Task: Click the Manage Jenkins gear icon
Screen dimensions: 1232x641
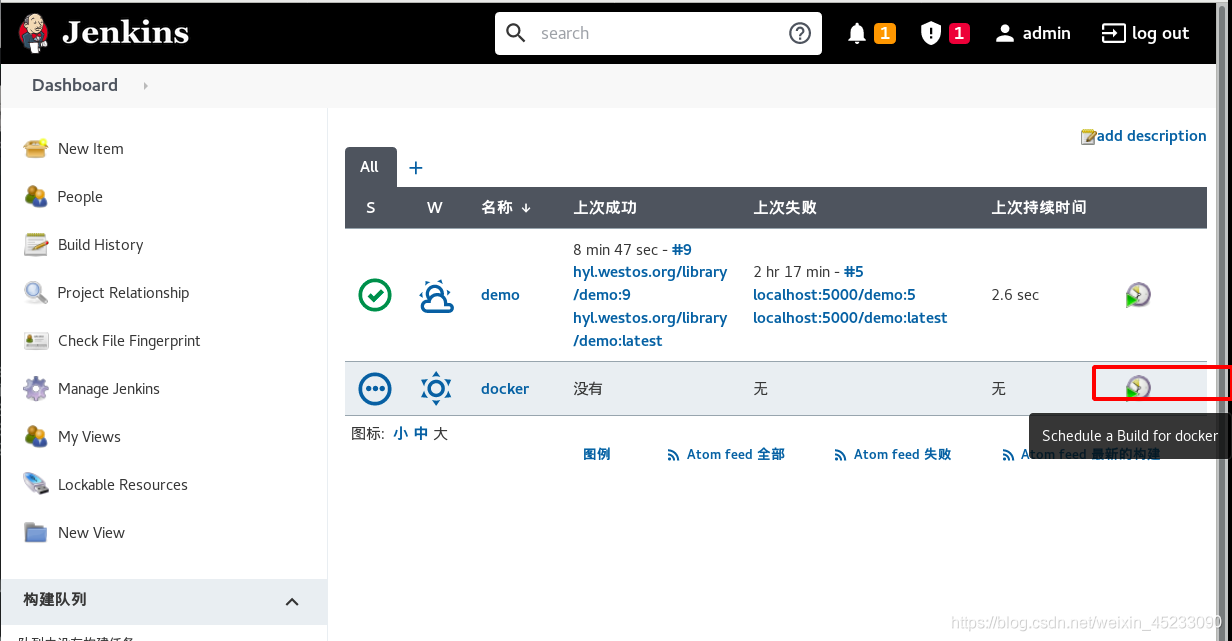Action: [x=36, y=388]
